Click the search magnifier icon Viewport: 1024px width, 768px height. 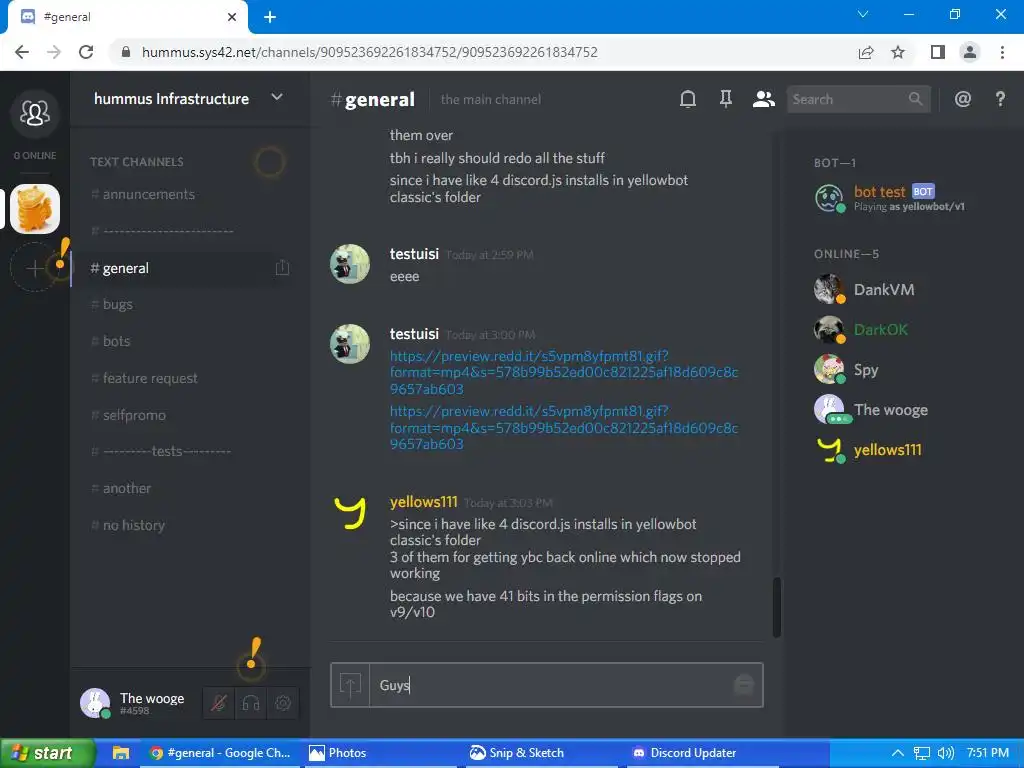(916, 99)
